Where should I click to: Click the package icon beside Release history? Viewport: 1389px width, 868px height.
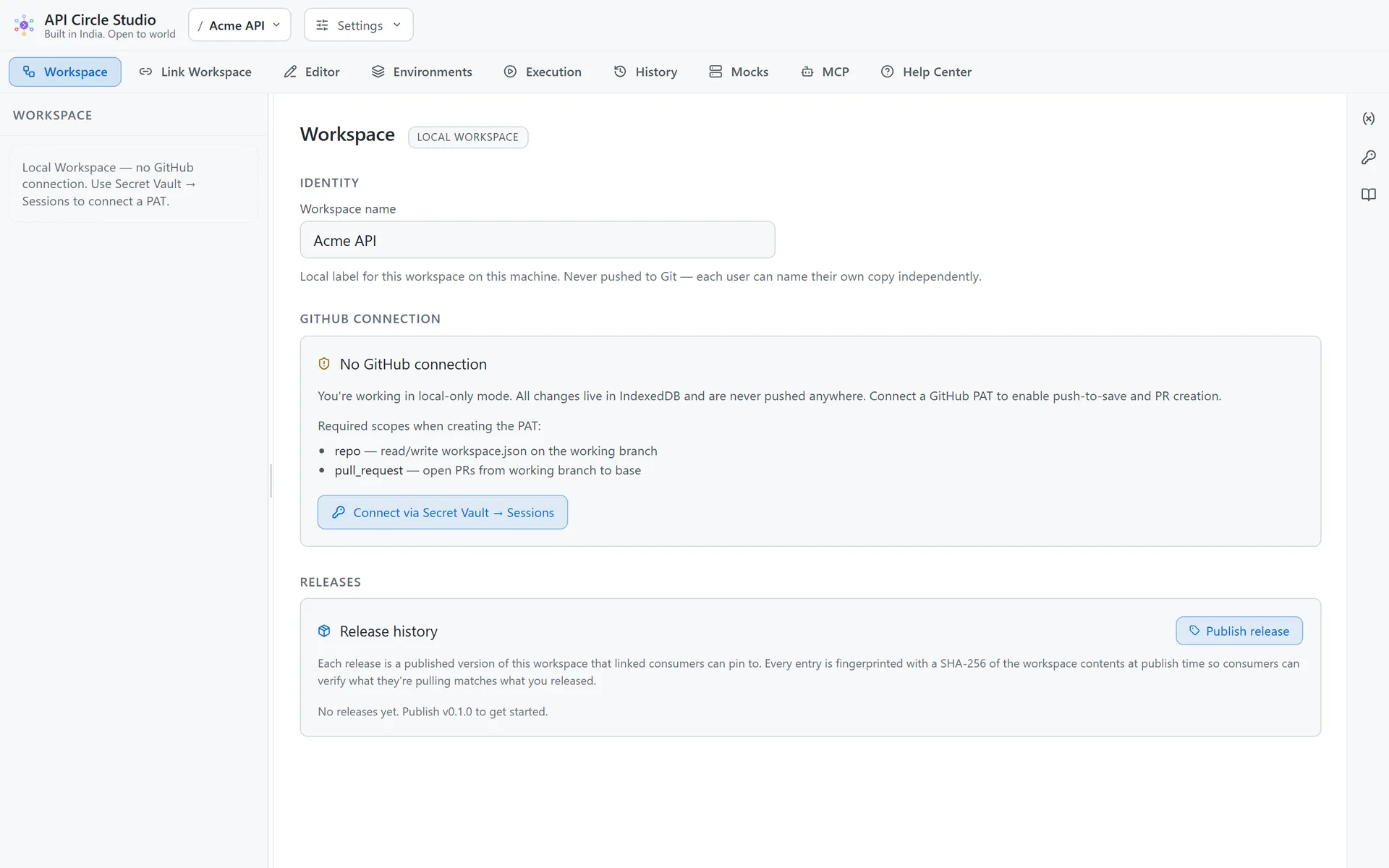[x=324, y=631]
